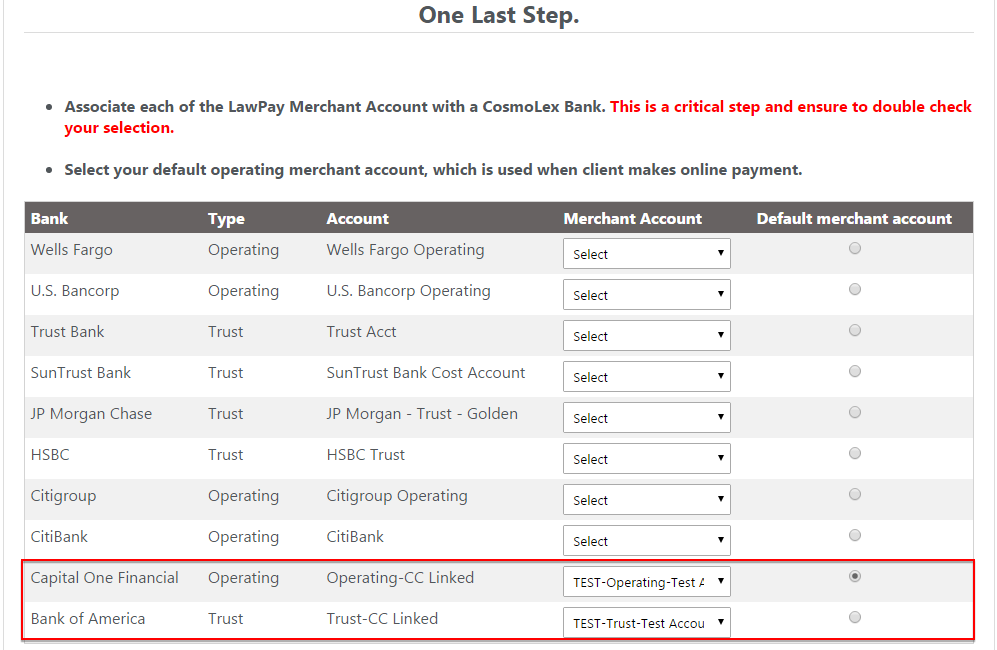
Task: Click the Bank column header
Action: coord(49,219)
